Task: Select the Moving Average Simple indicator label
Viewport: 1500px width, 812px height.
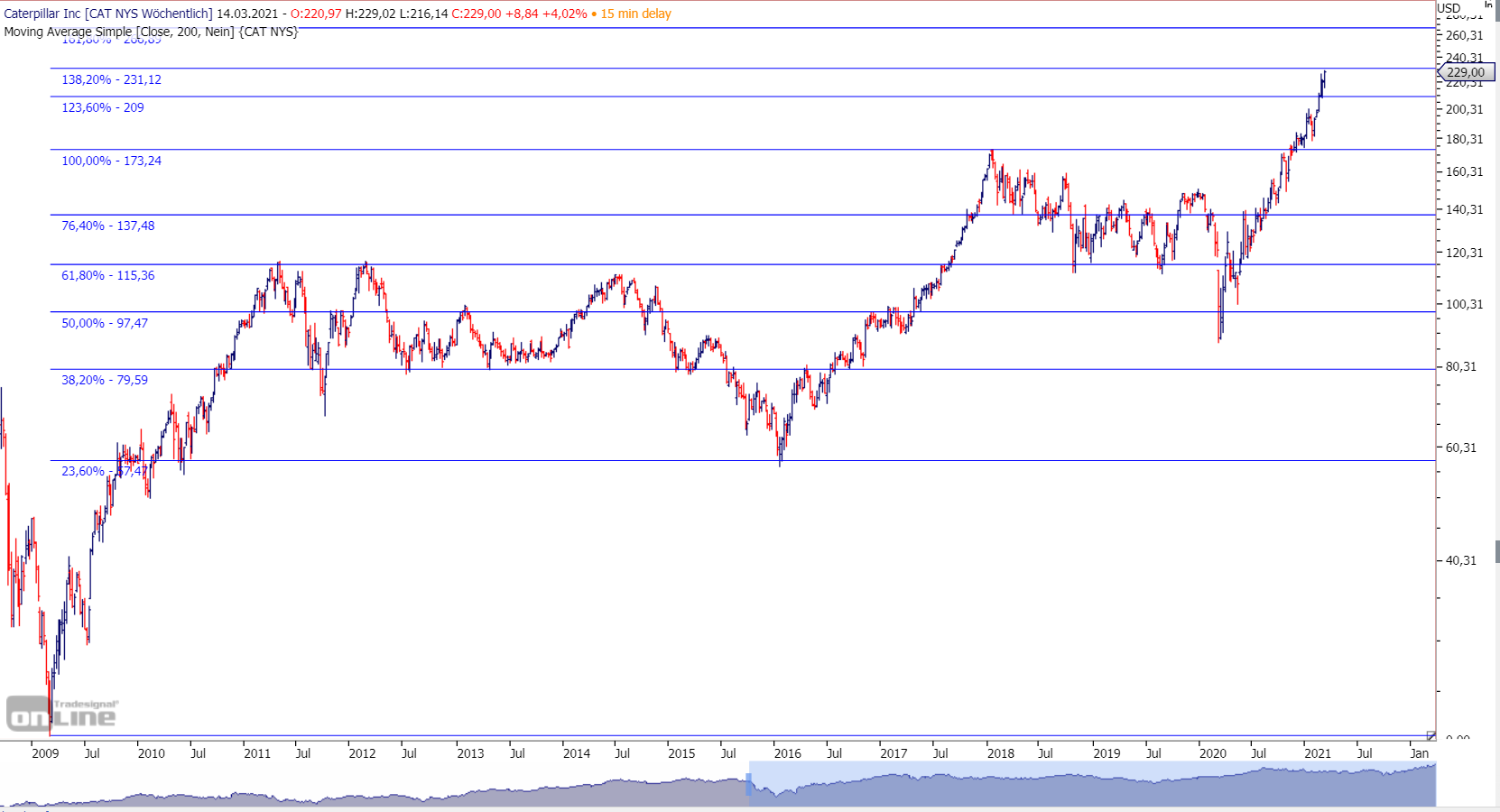Action: click(151, 31)
